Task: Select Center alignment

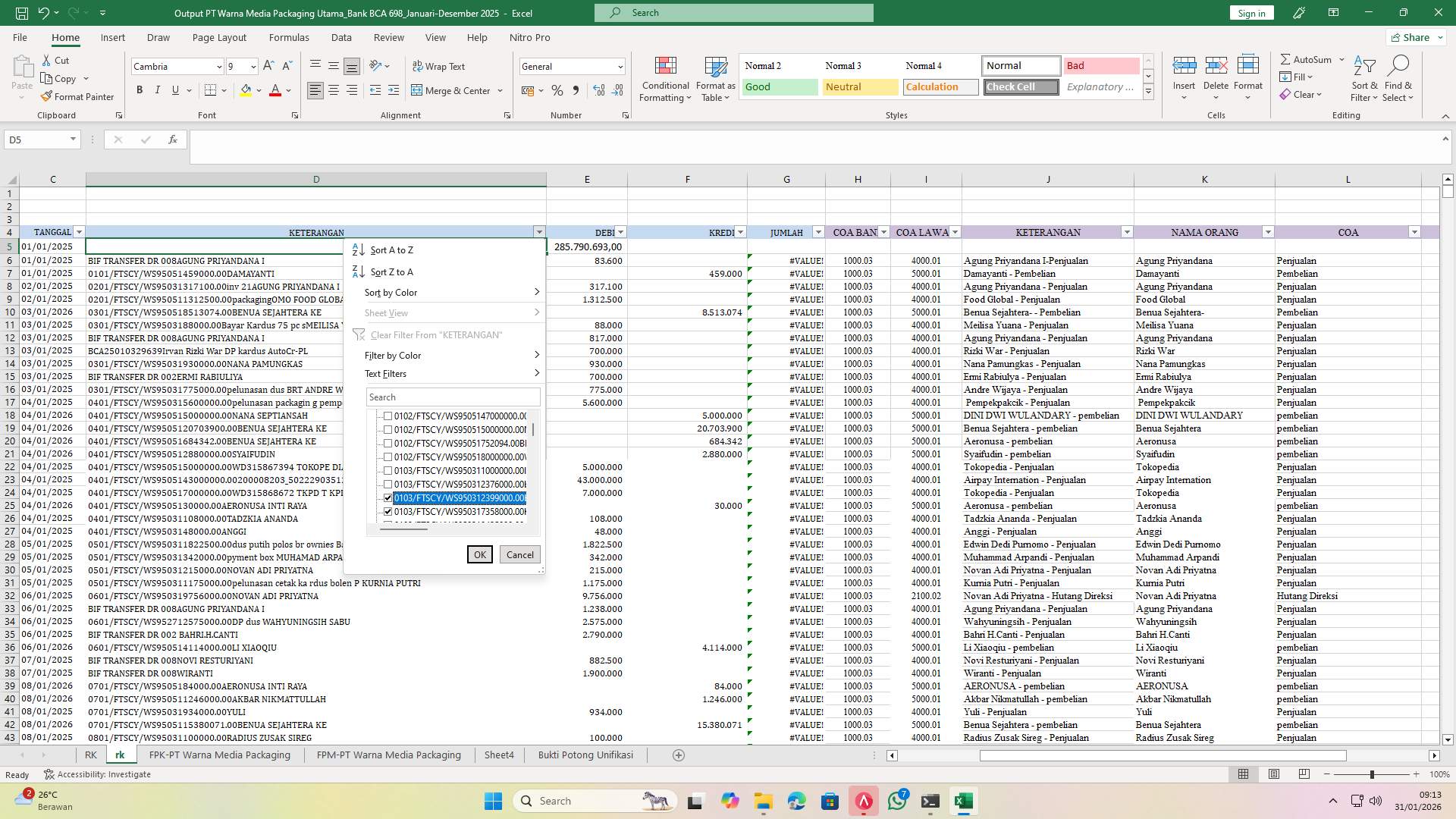Action: pos(334,89)
